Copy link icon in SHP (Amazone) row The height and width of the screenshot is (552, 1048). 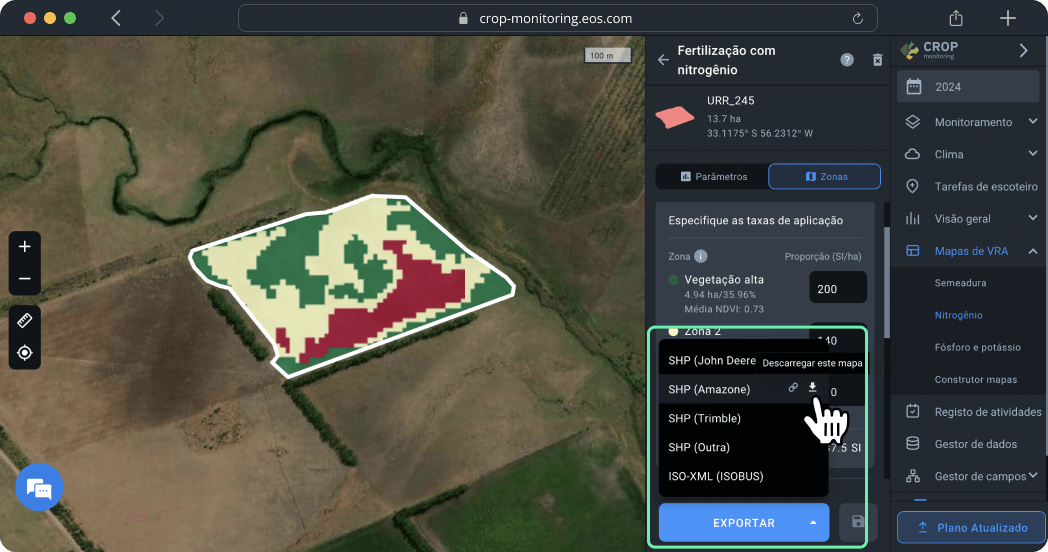(792, 387)
